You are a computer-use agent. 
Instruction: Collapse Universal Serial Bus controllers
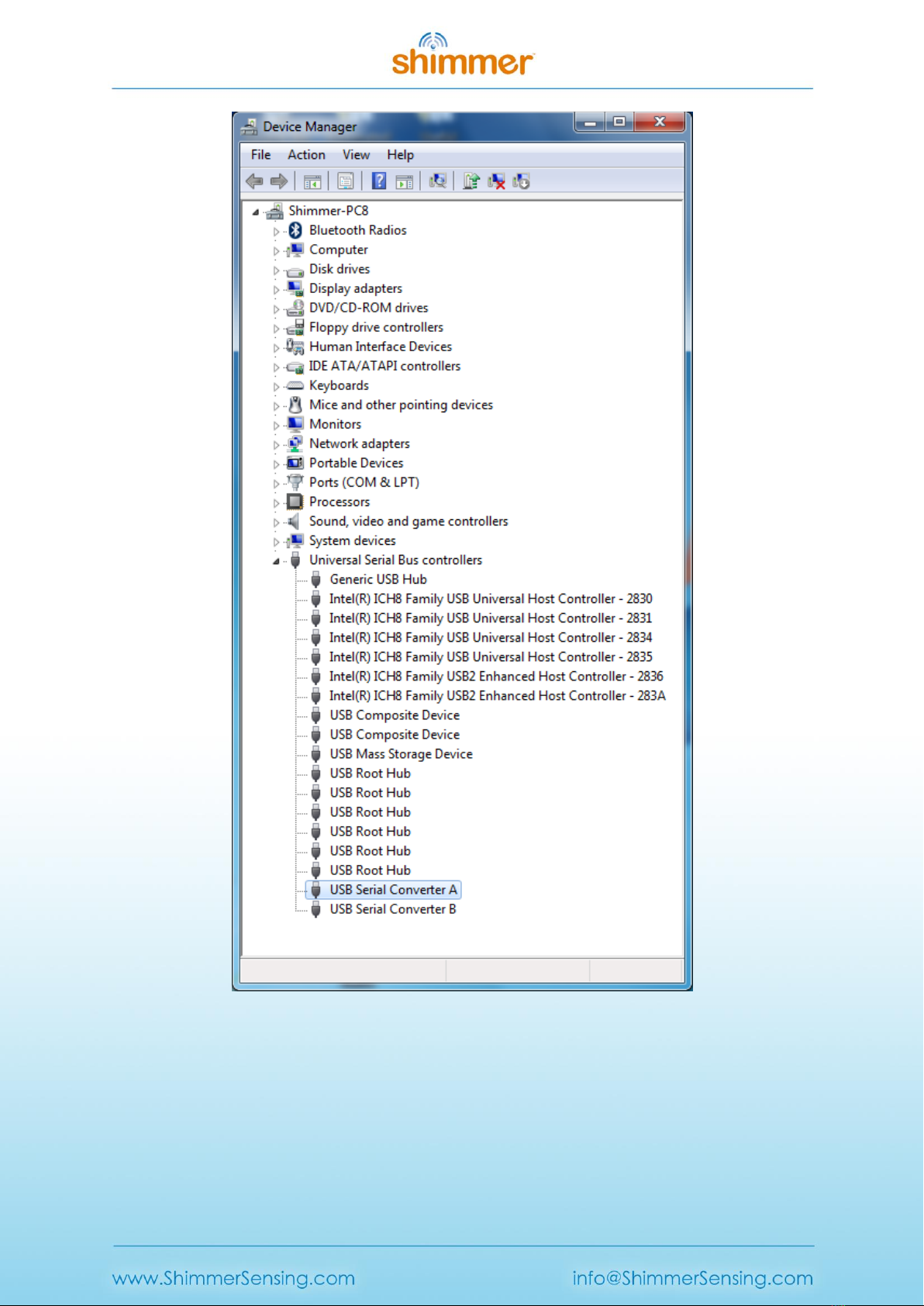[276, 561]
